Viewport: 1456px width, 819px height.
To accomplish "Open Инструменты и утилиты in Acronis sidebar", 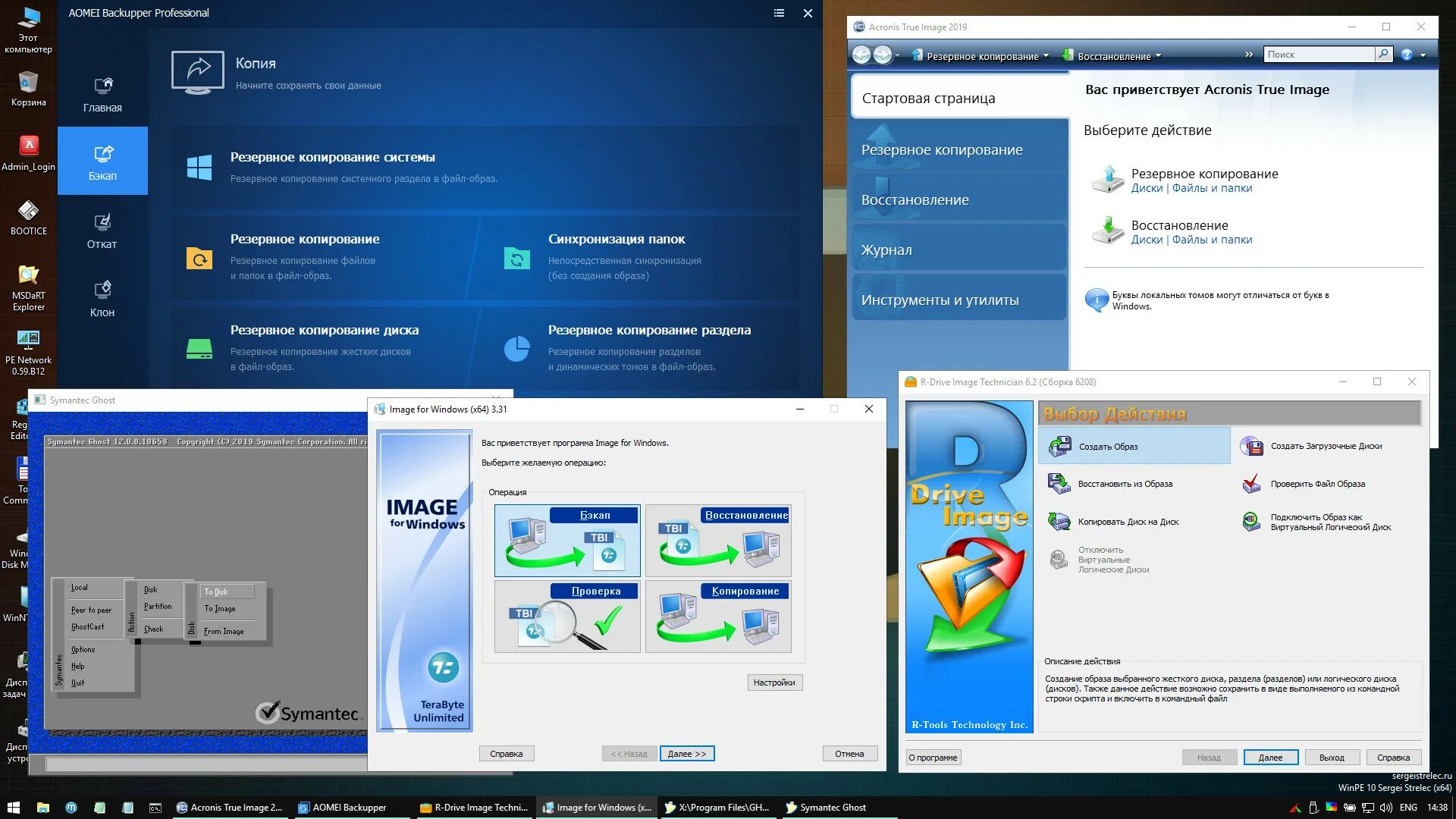I will click(959, 300).
